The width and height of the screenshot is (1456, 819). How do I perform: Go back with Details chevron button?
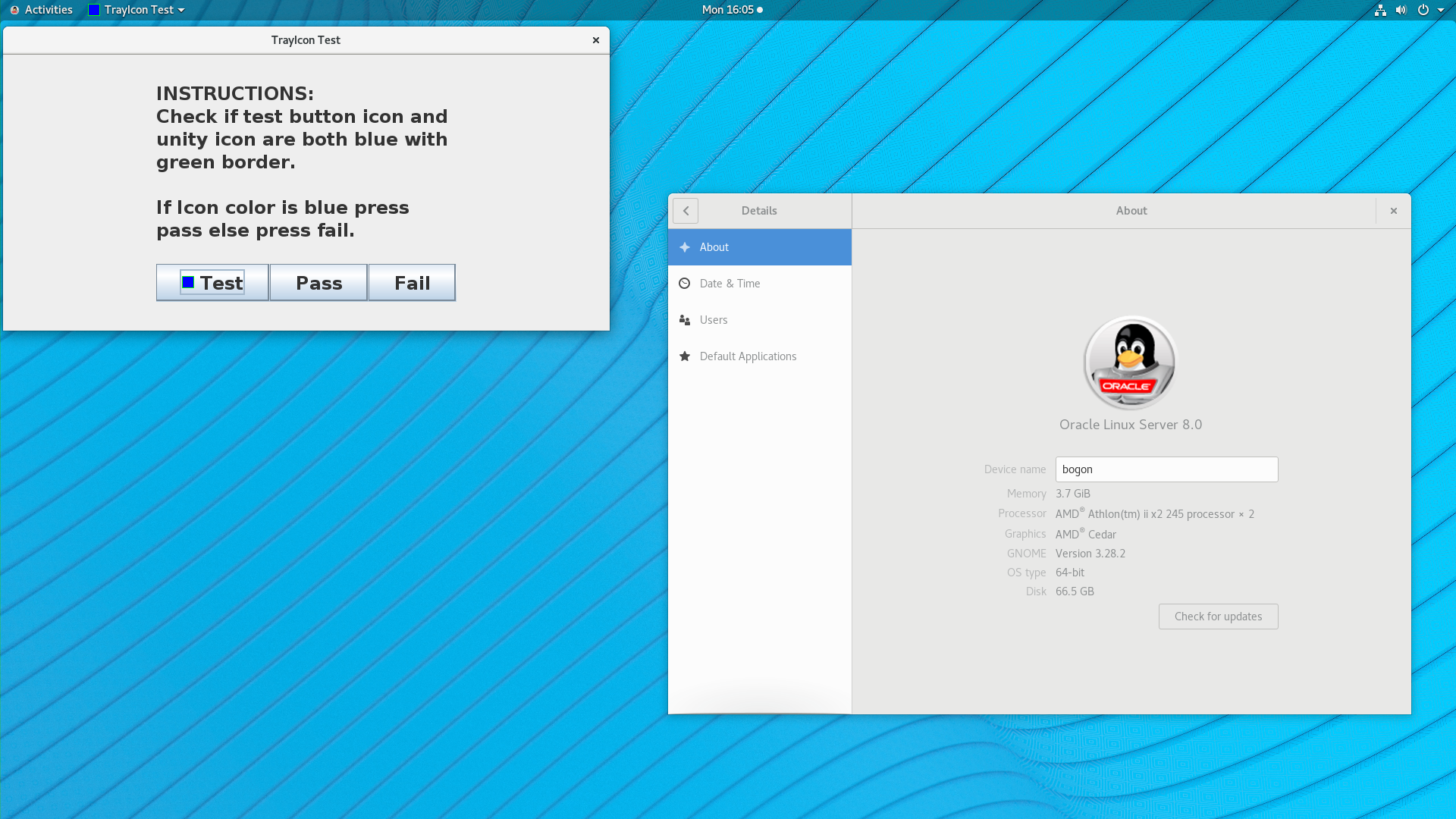pyautogui.click(x=686, y=211)
